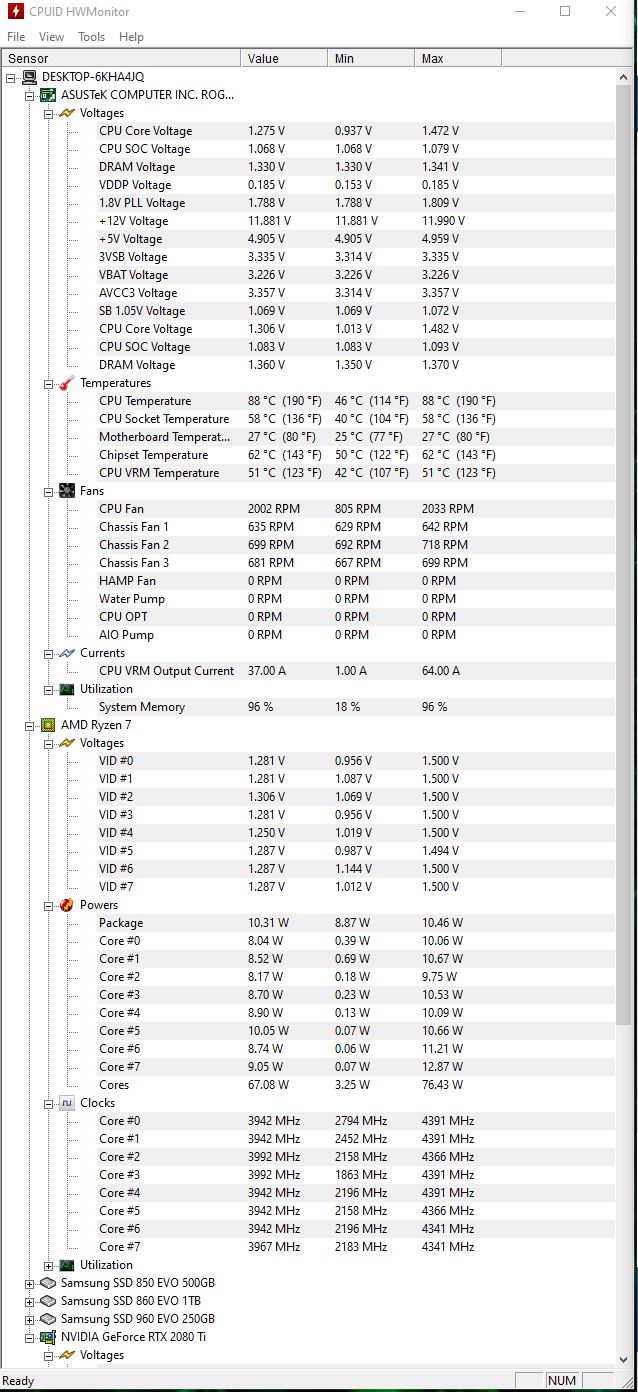Collapse the motherboard Voltages section
This screenshot has width=638, height=1392.
coord(49,113)
